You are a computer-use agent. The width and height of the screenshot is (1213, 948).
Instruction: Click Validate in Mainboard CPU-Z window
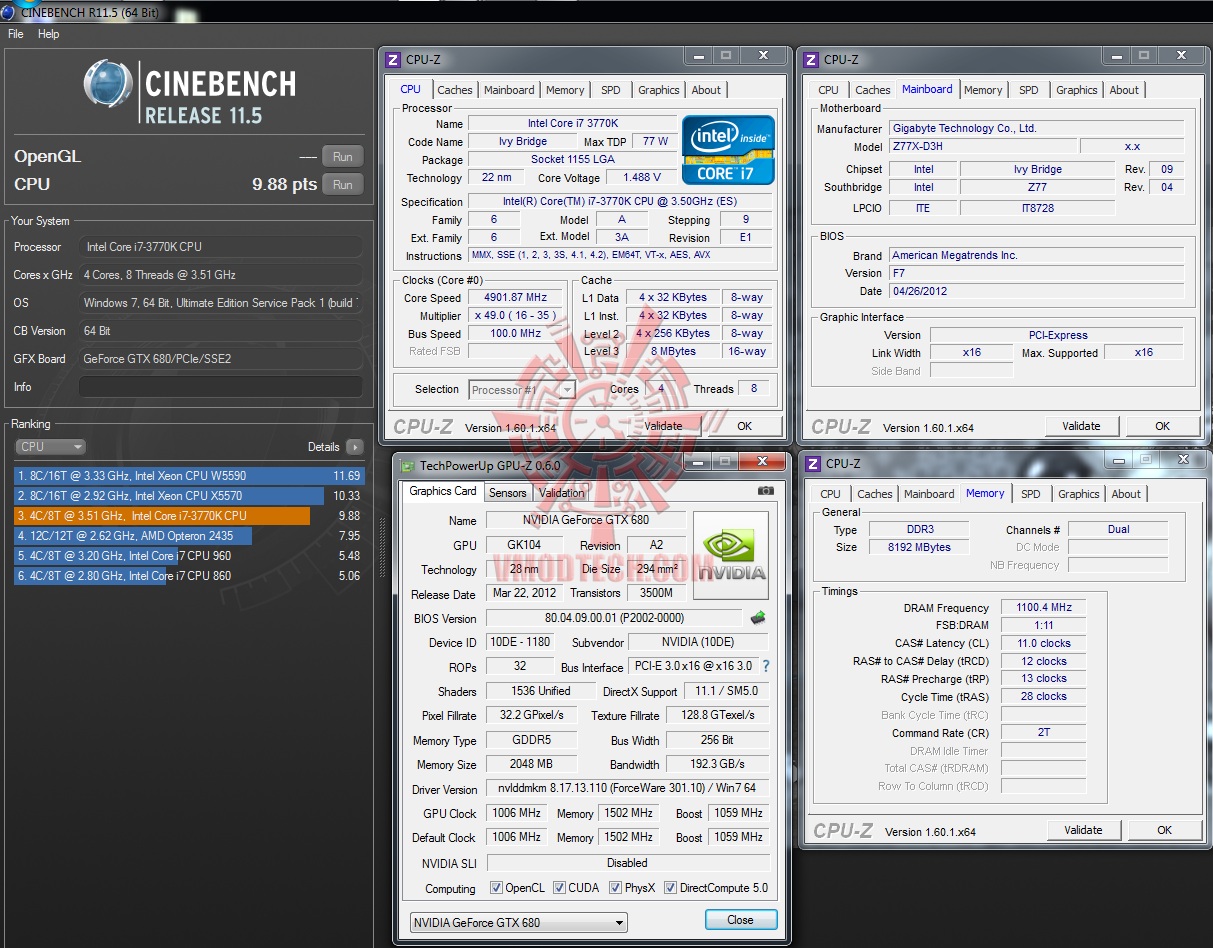[1081, 426]
